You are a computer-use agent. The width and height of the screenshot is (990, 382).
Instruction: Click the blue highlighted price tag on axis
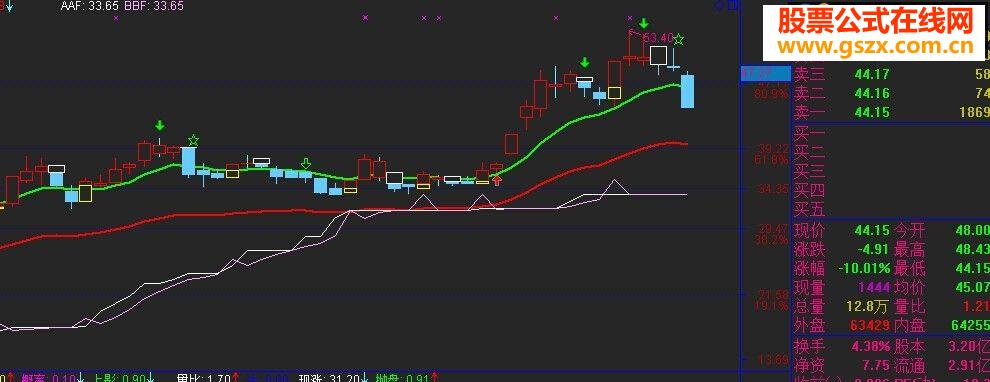point(765,73)
